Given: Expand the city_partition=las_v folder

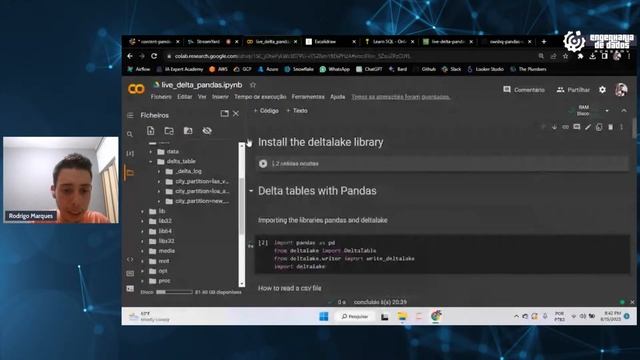Looking at the screenshot, I should point(159,182).
